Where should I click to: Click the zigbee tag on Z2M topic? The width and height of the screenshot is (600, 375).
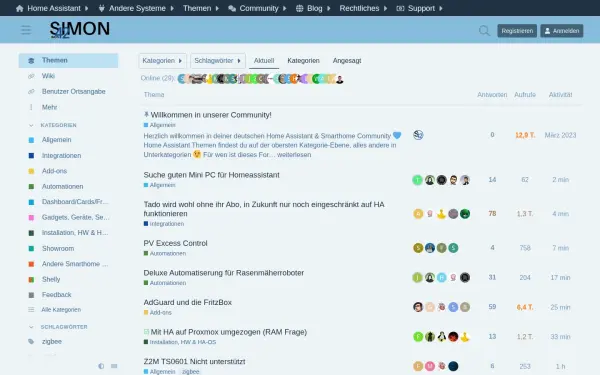(190, 372)
